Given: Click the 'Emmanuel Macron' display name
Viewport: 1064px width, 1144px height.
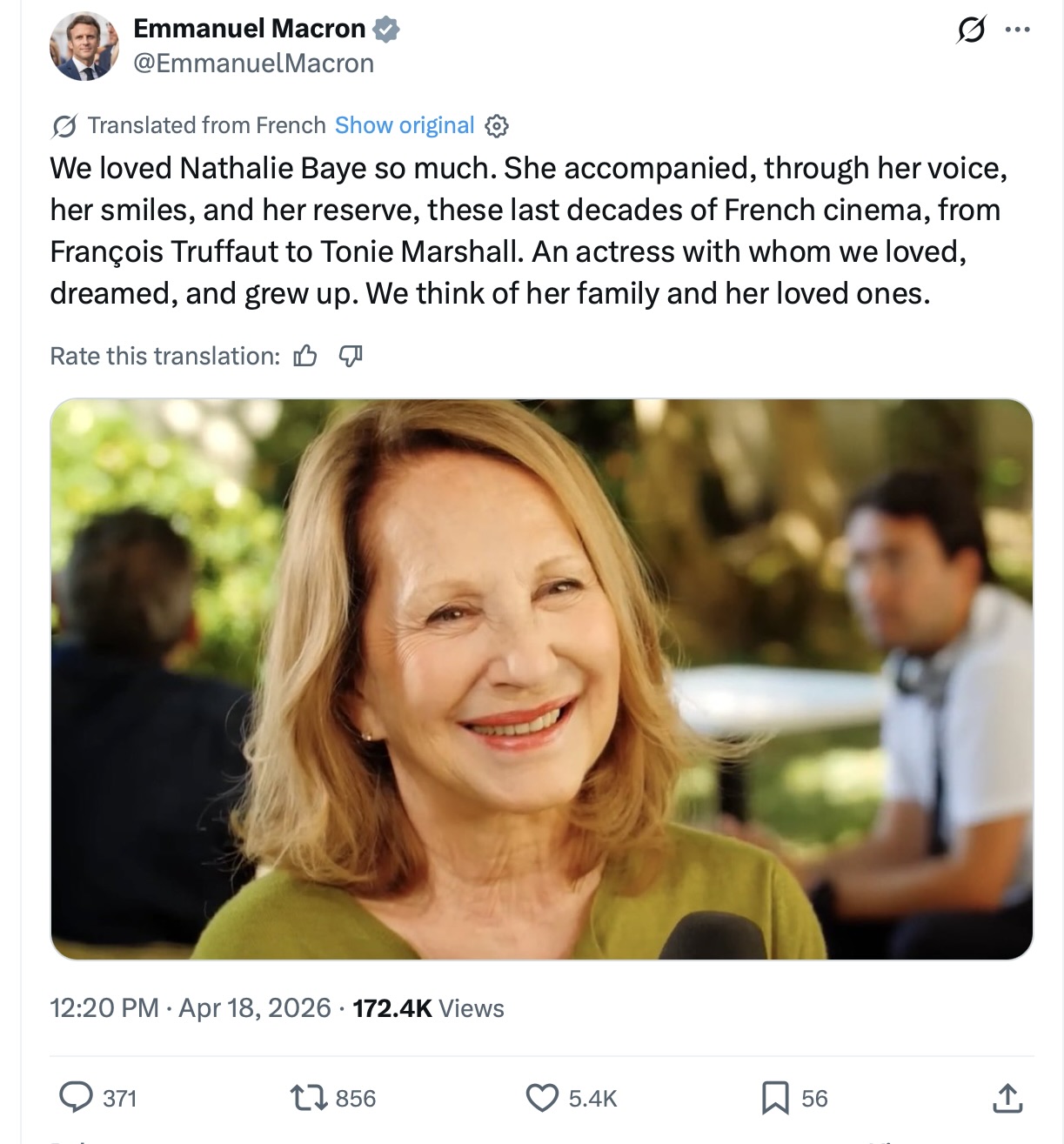Looking at the screenshot, I should pyautogui.click(x=249, y=29).
